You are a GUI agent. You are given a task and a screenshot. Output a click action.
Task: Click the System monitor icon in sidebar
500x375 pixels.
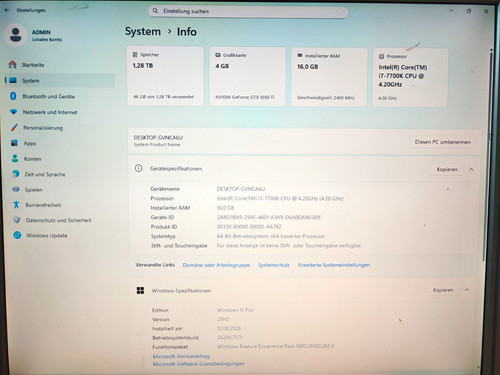(x=13, y=80)
